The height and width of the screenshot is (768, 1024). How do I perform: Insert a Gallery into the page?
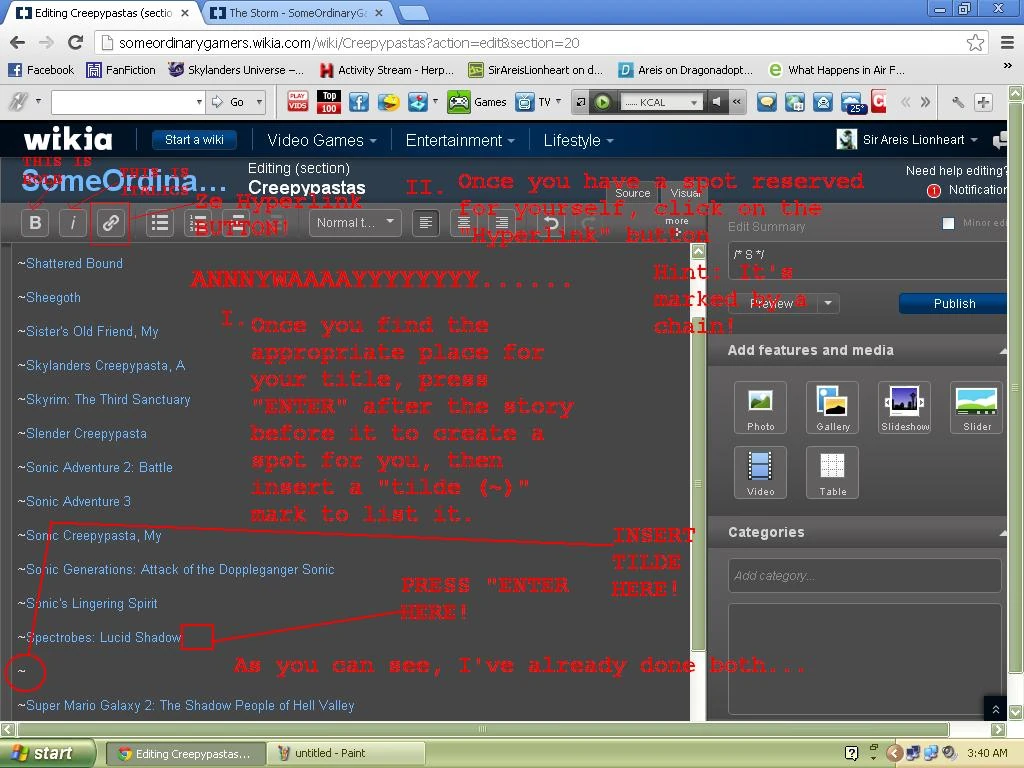tap(833, 408)
